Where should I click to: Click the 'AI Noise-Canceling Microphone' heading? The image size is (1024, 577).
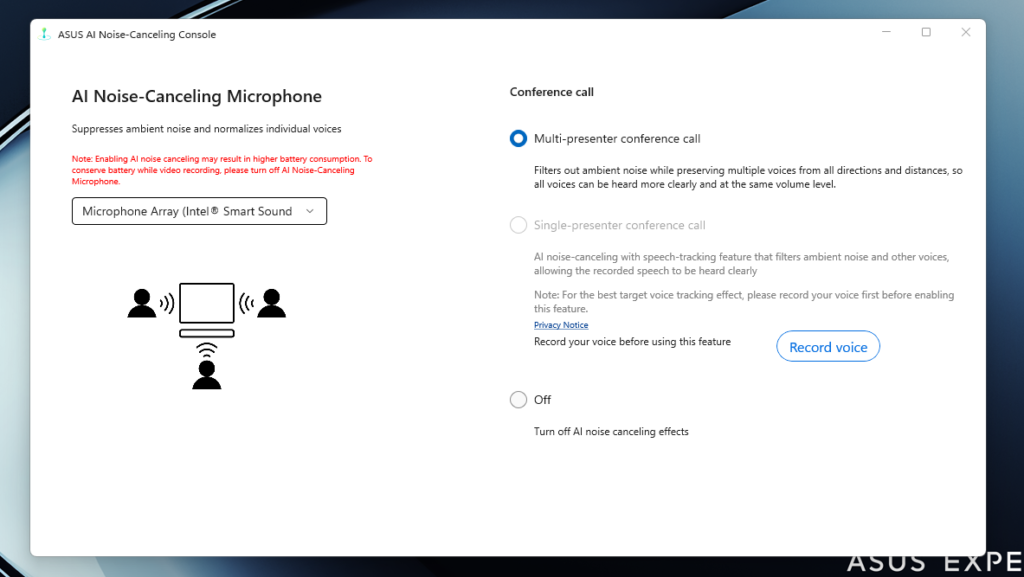pyautogui.click(x=197, y=96)
